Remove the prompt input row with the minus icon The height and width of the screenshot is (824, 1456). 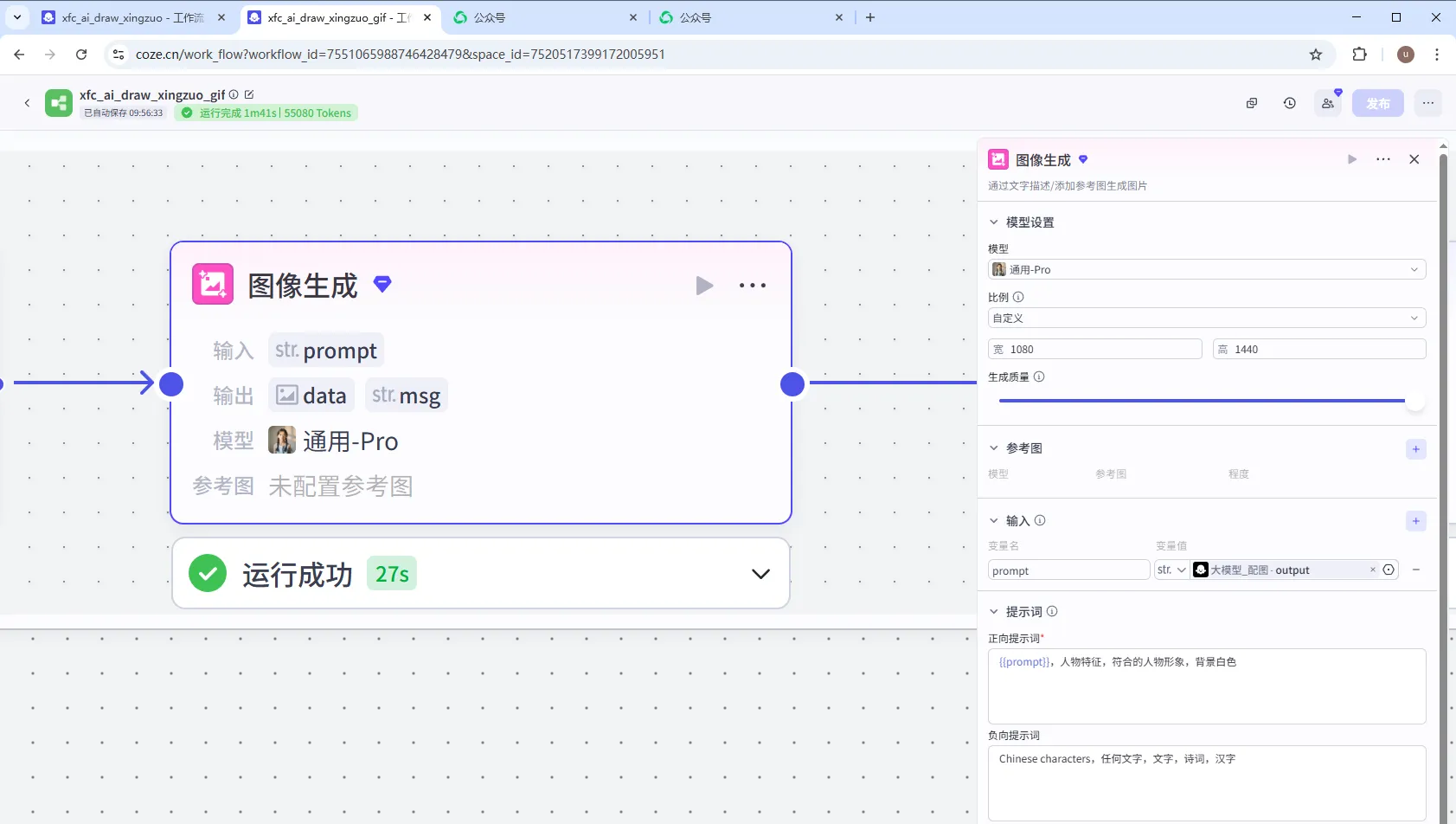[1416, 570]
